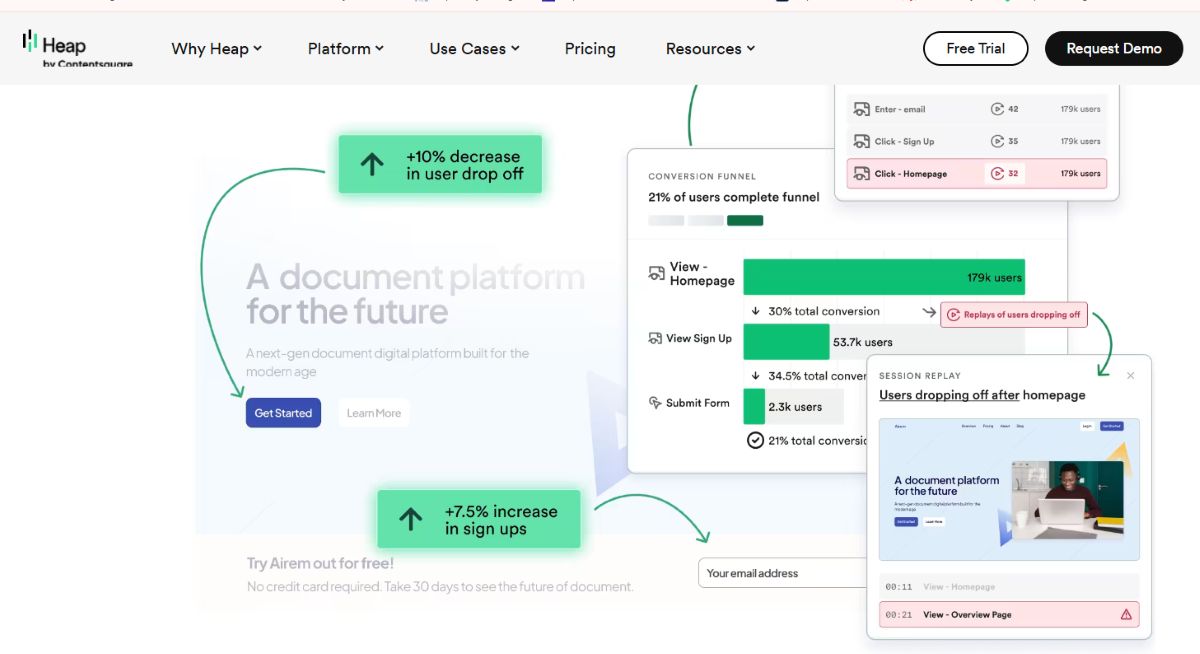Image resolution: width=1200 pixels, height=654 pixels.
Task: Close the Session Replay panel
Action: click(x=1131, y=376)
